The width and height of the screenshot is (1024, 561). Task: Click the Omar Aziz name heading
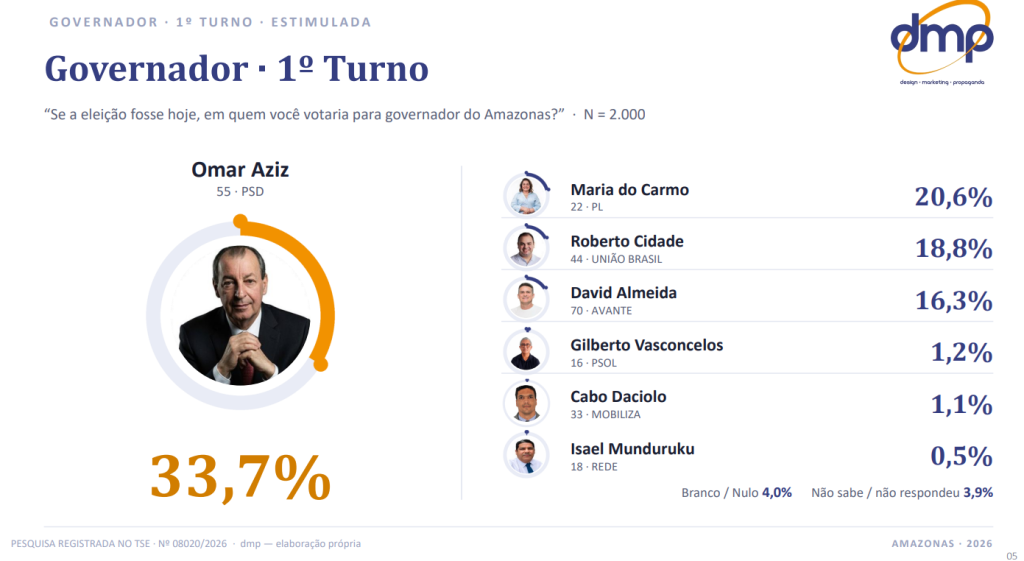click(x=240, y=170)
